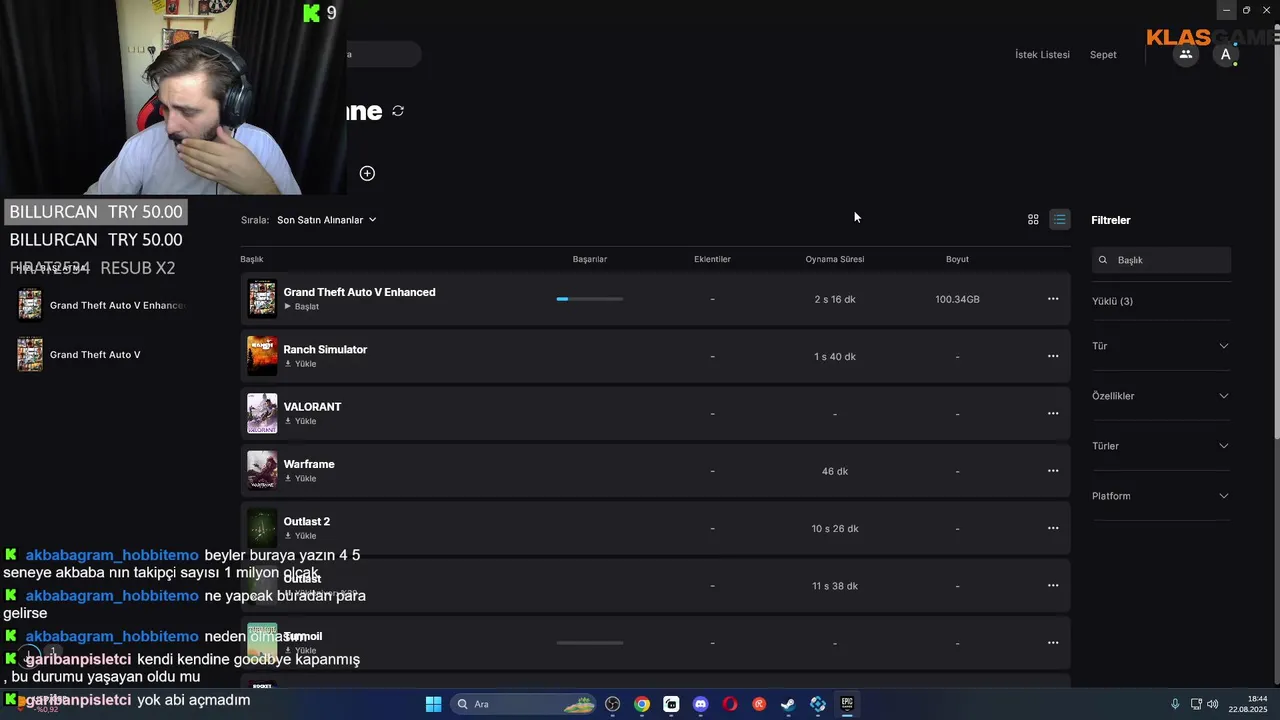Click the Turmoil achievements progress bar
The height and width of the screenshot is (720, 1280).
pyautogui.click(x=590, y=643)
